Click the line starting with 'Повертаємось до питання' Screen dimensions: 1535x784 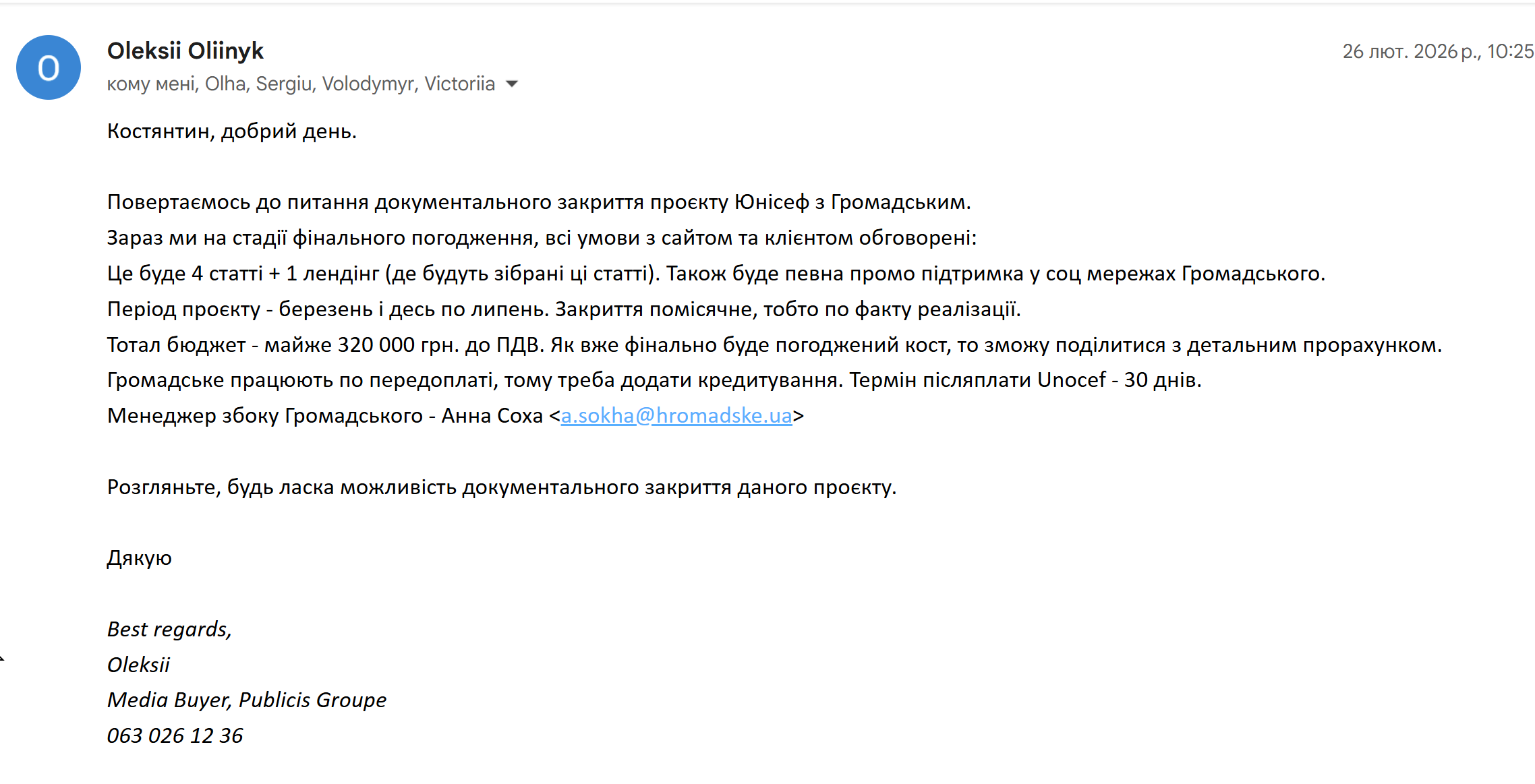(538, 202)
